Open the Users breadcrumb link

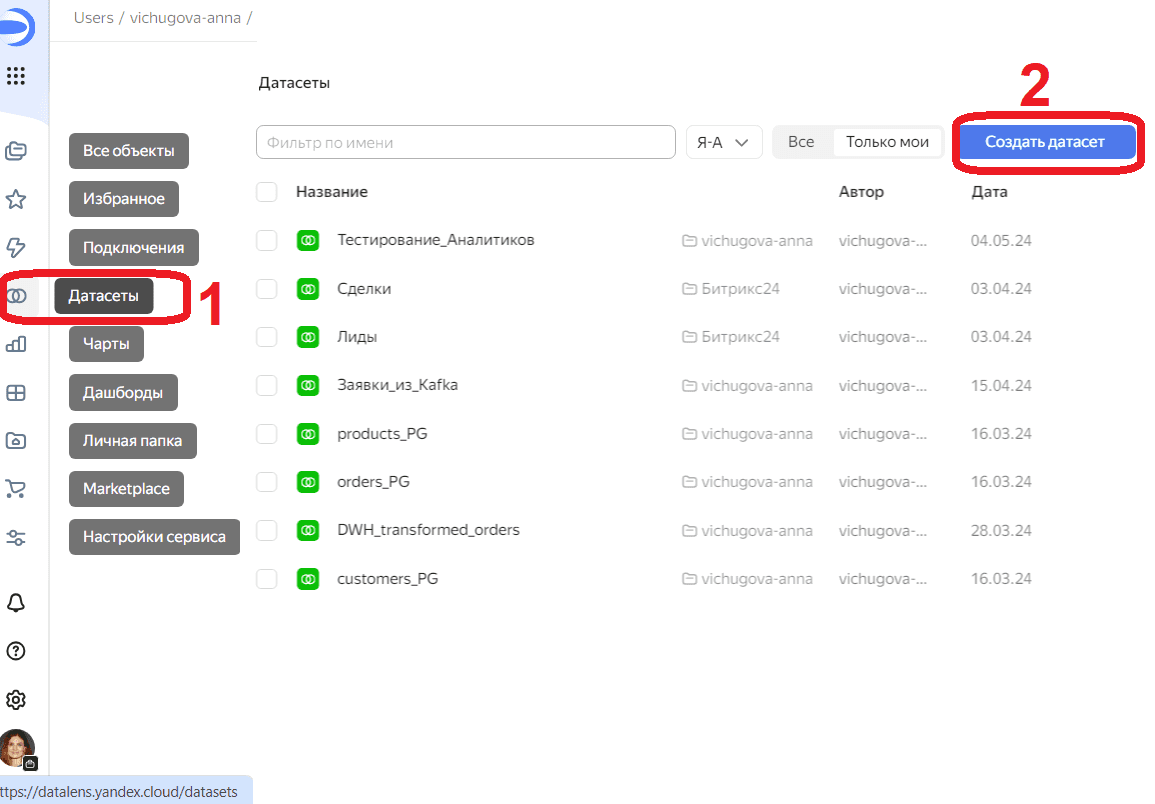coord(94,18)
